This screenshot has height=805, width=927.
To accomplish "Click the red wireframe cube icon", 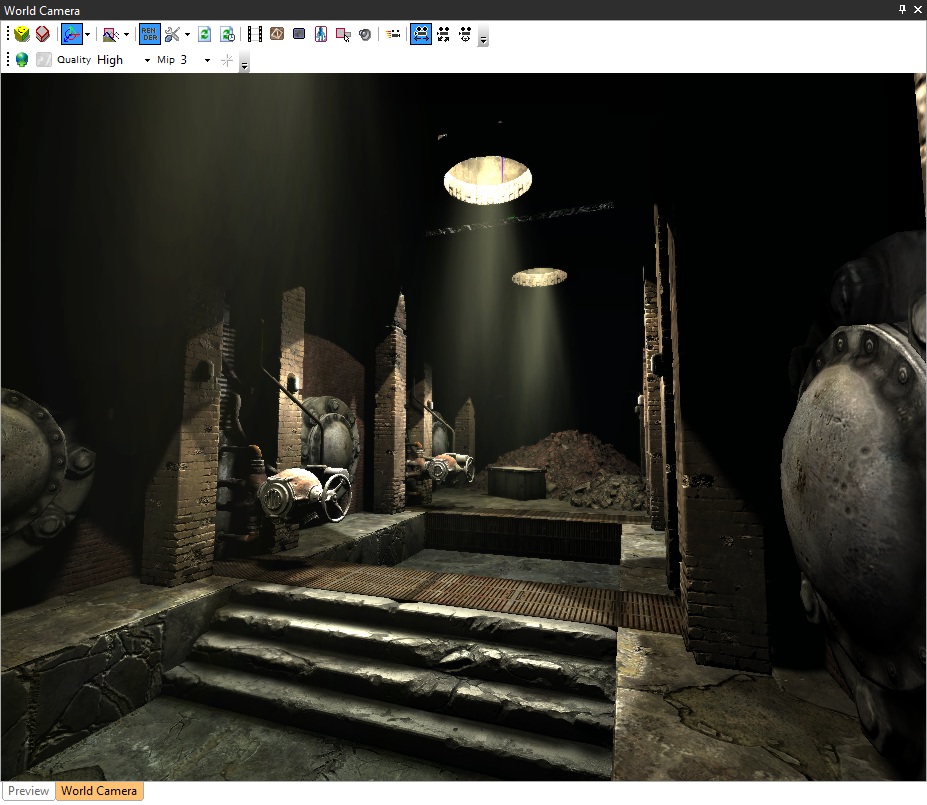I will pos(43,34).
